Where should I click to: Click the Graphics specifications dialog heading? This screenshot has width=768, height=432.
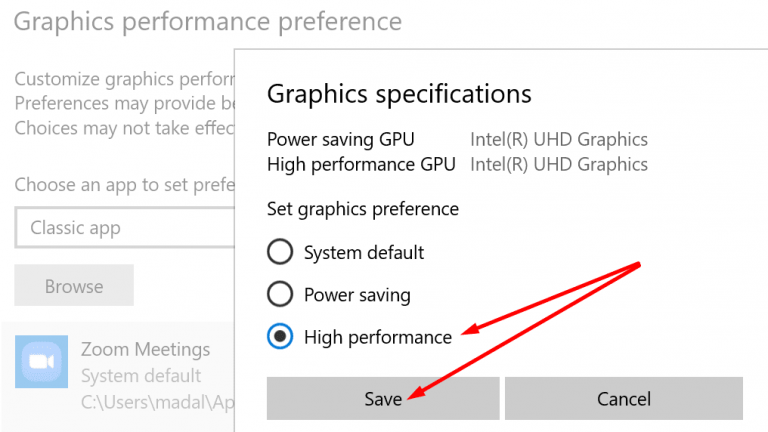[399, 95]
